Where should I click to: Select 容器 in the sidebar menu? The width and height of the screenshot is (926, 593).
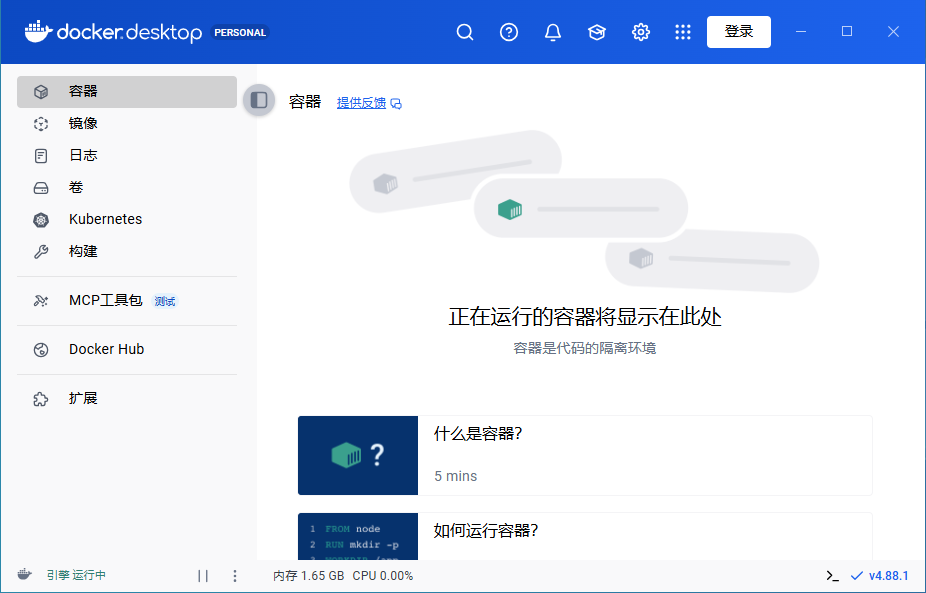coord(127,92)
